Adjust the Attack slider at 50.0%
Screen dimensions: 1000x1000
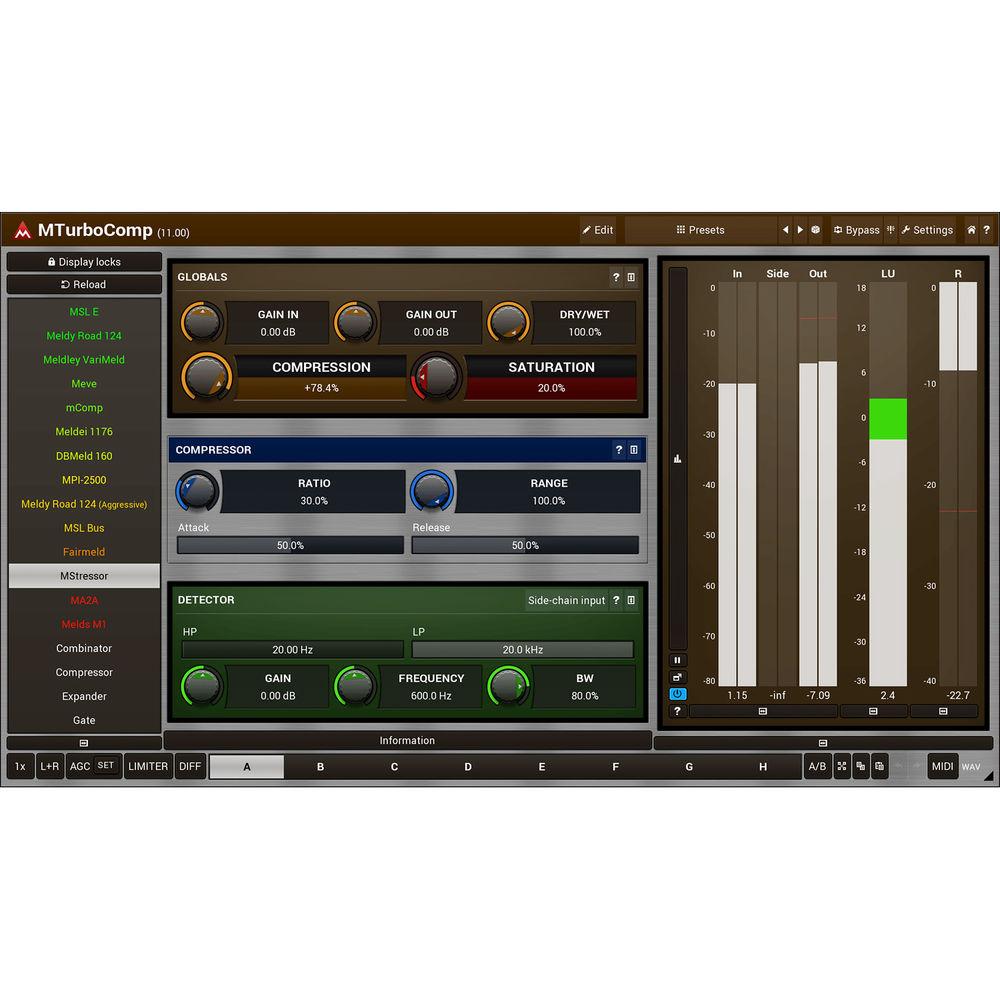click(290, 545)
